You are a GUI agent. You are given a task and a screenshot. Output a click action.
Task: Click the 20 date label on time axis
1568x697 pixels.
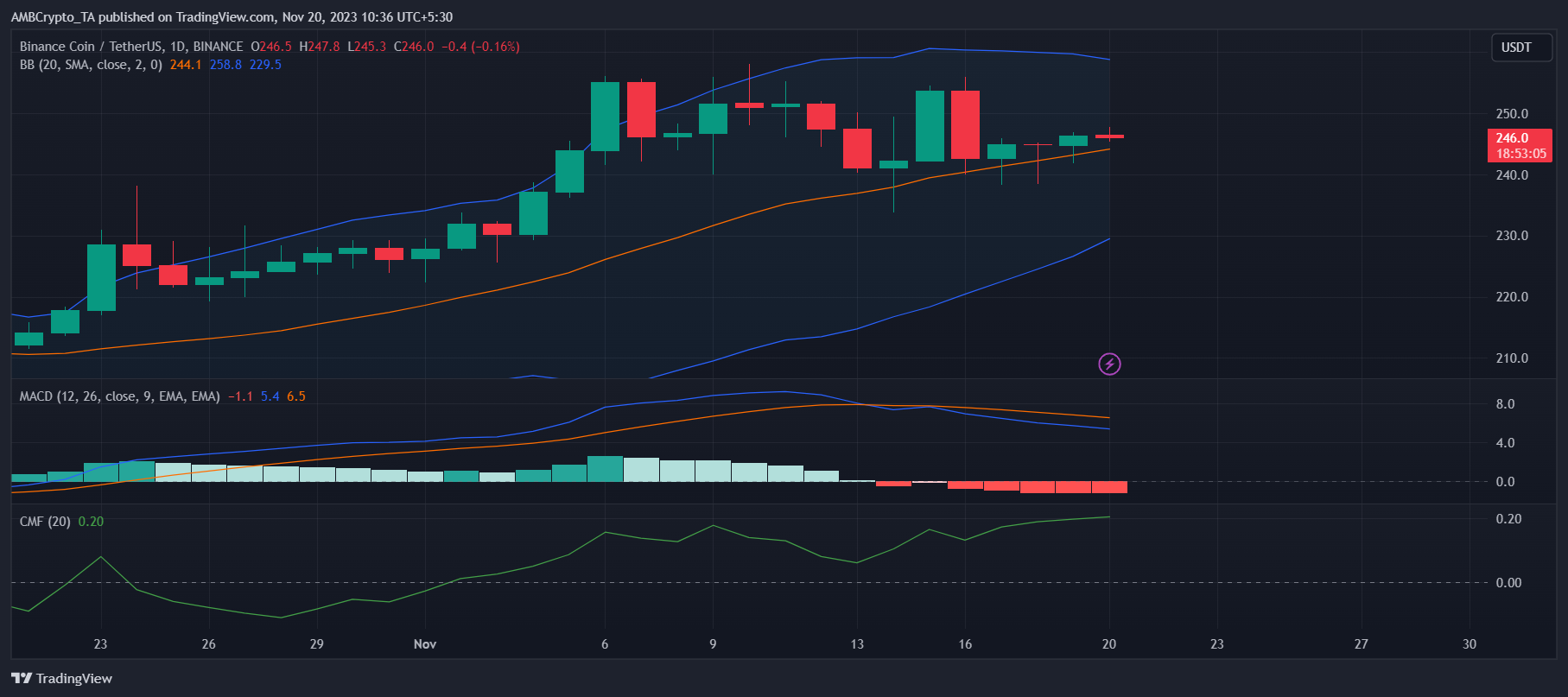point(1109,644)
